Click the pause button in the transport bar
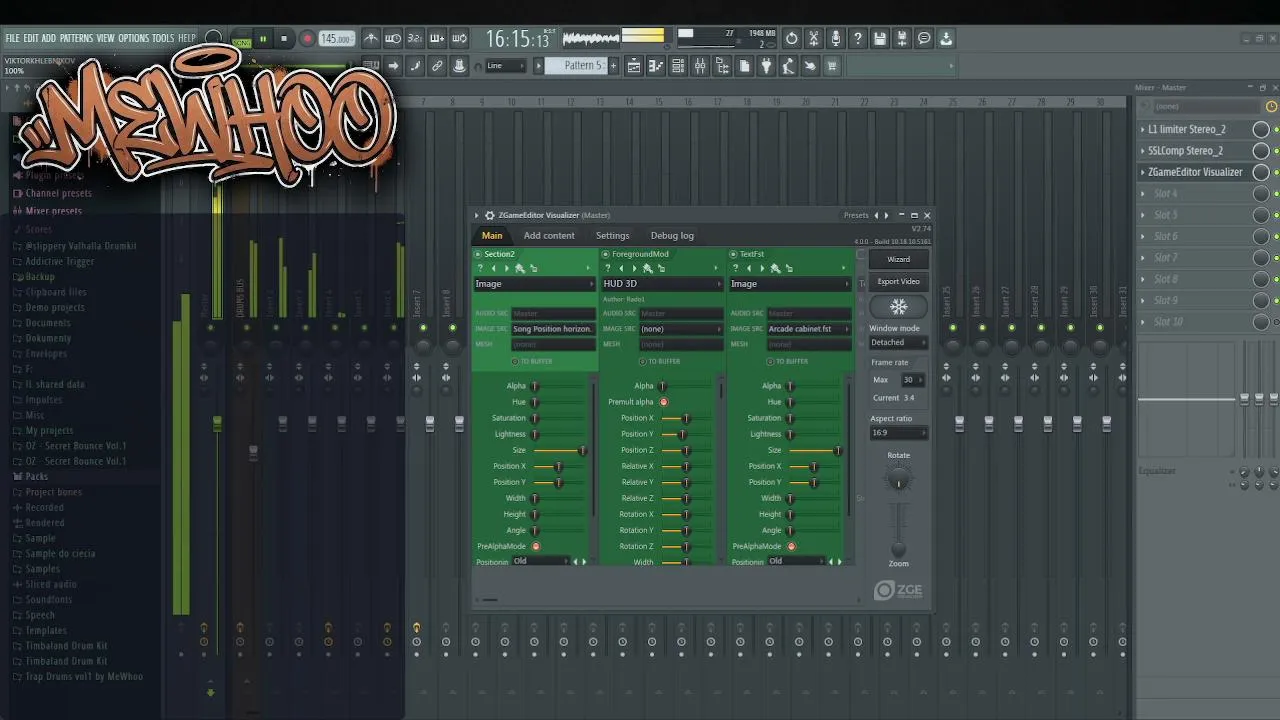The height and width of the screenshot is (720, 1280). click(x=263, y=39)
